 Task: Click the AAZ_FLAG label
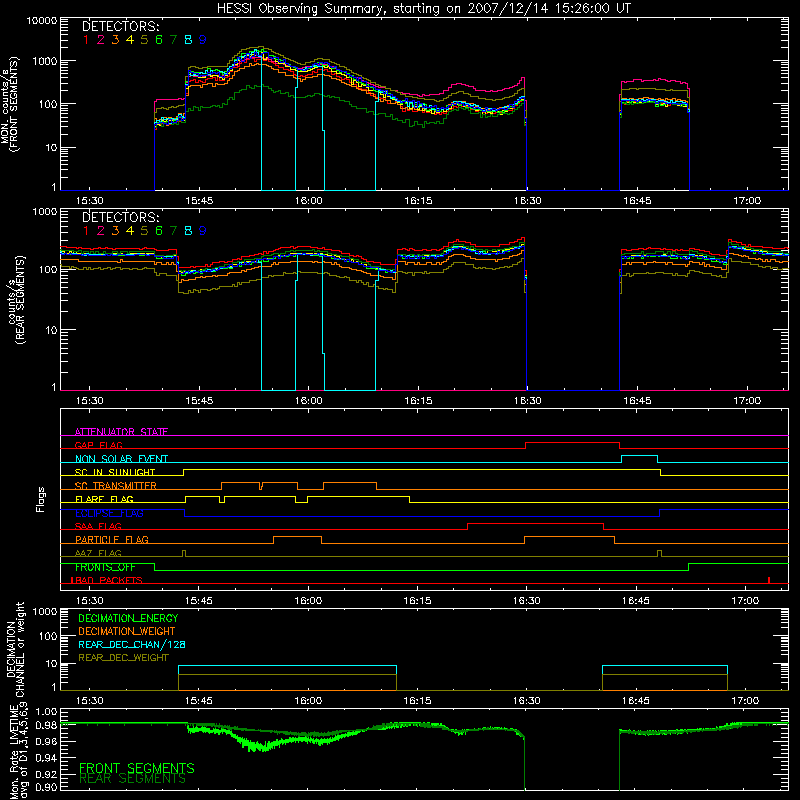98,553
